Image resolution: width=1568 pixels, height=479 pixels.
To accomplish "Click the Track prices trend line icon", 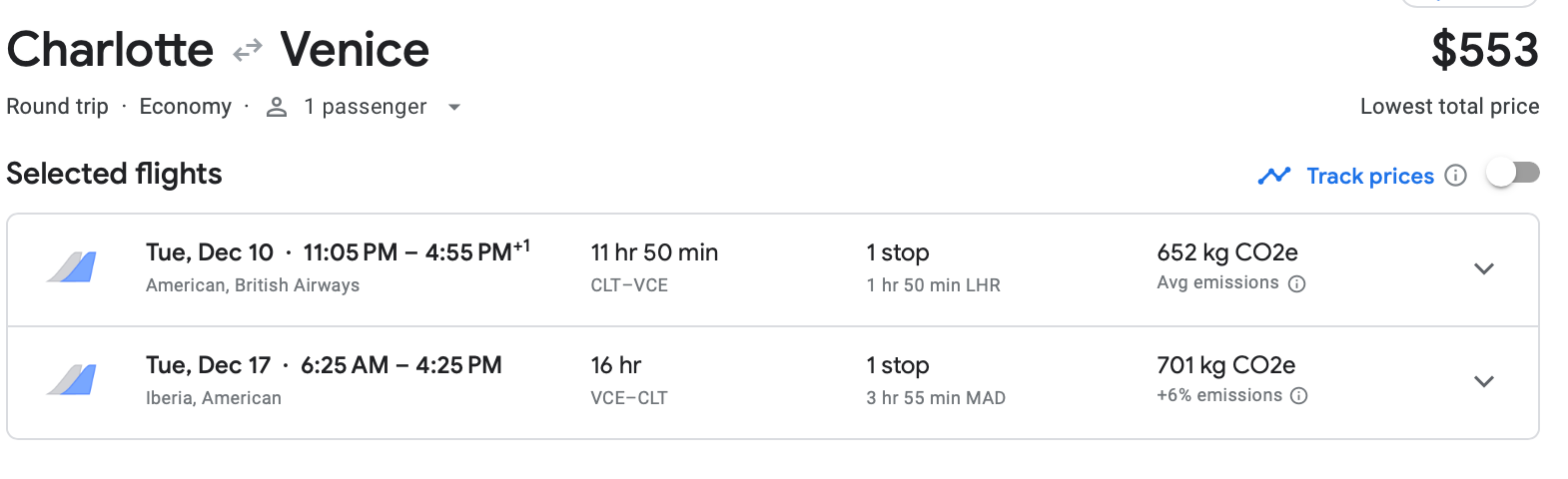I will [1274, 176].
